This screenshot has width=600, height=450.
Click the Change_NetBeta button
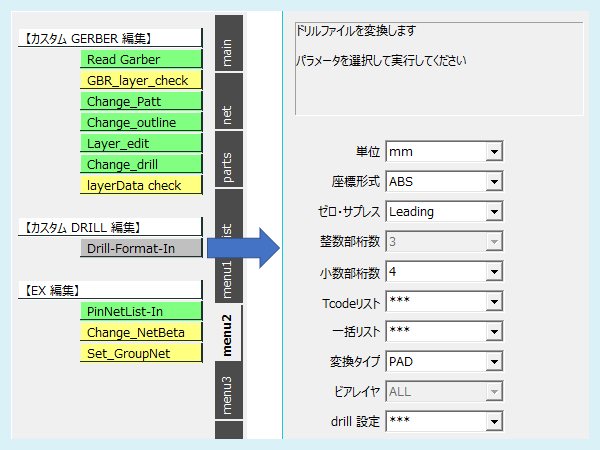141,332
